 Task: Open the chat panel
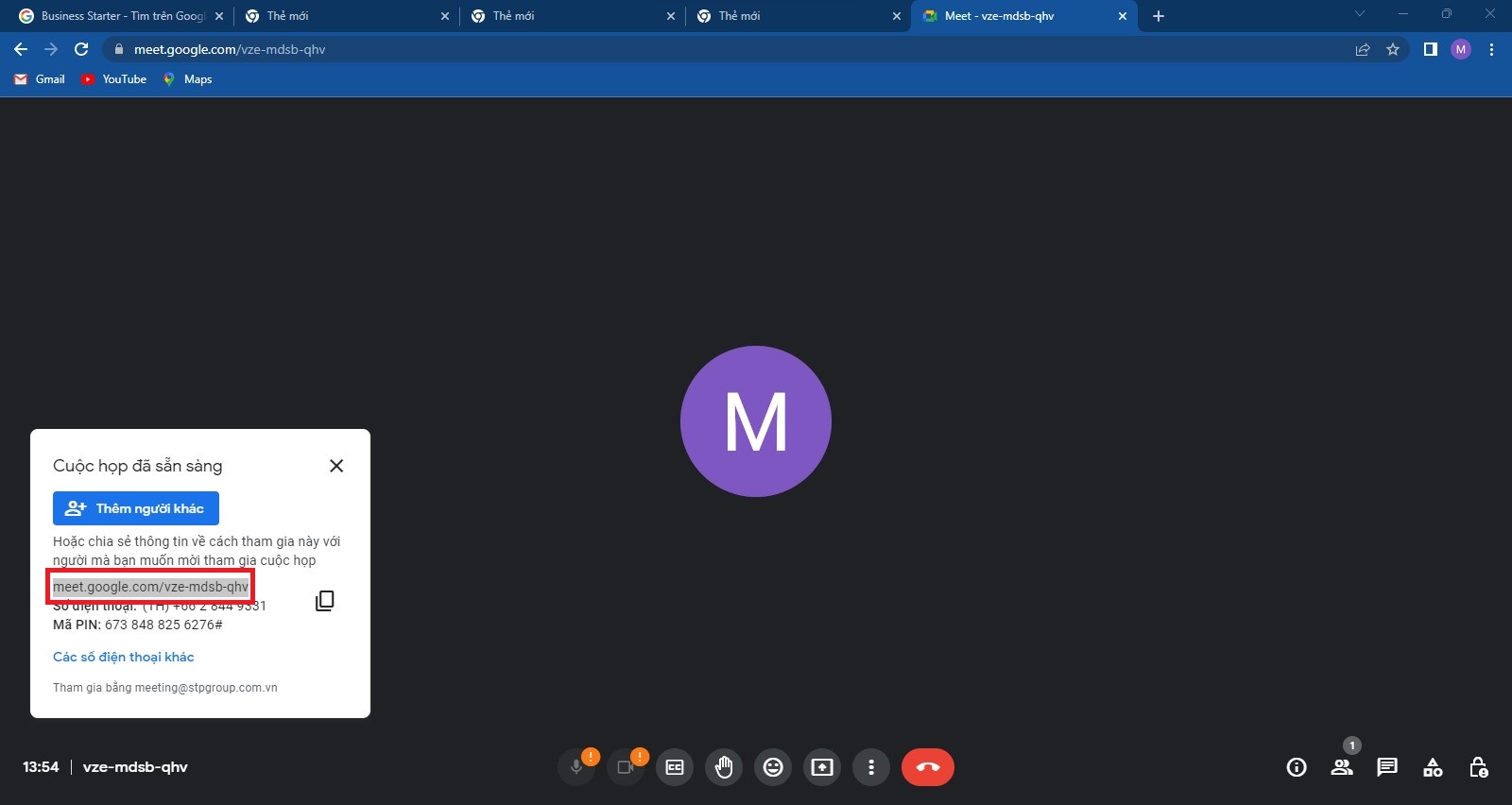pyautogui.click(x=1387, y=767)
